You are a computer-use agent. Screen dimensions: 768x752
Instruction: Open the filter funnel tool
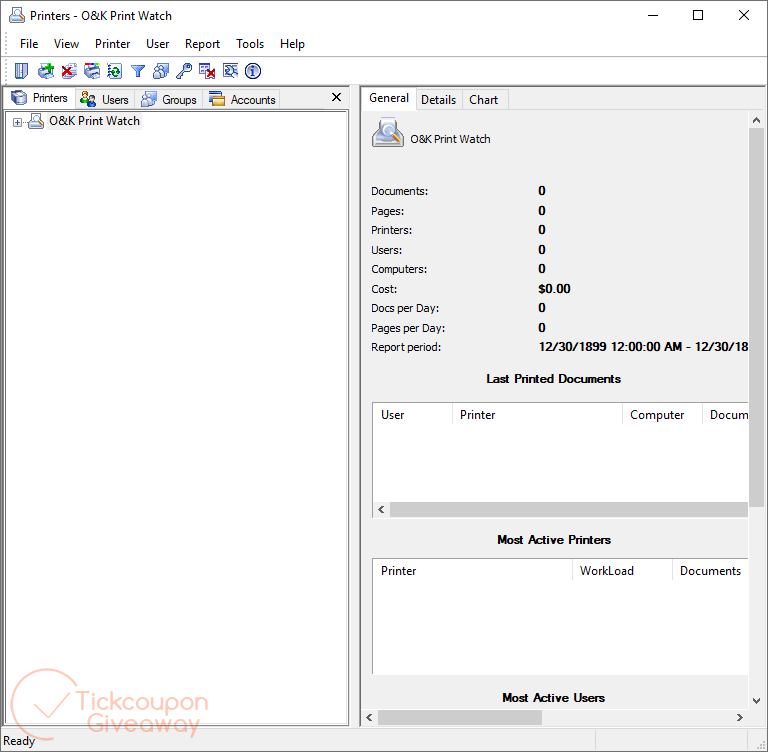click(x=138, y=71)
